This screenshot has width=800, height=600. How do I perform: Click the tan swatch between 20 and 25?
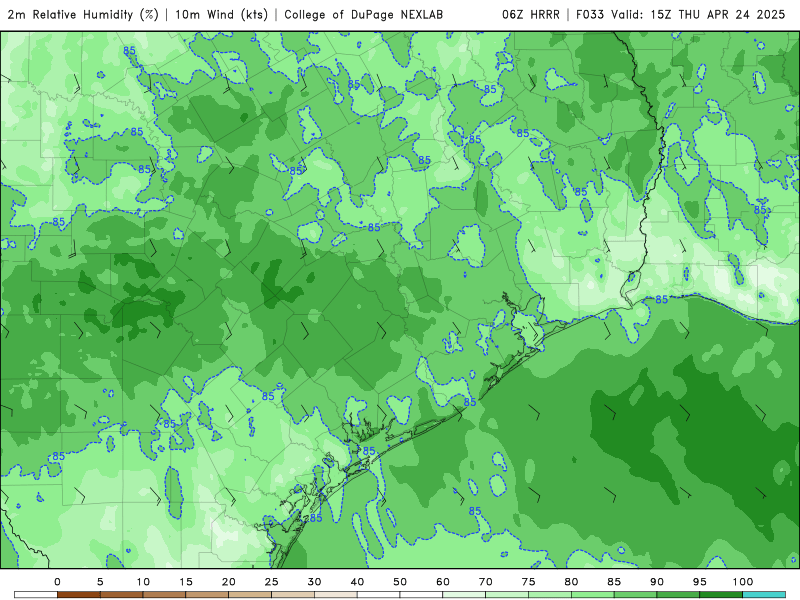click(250, 595)
